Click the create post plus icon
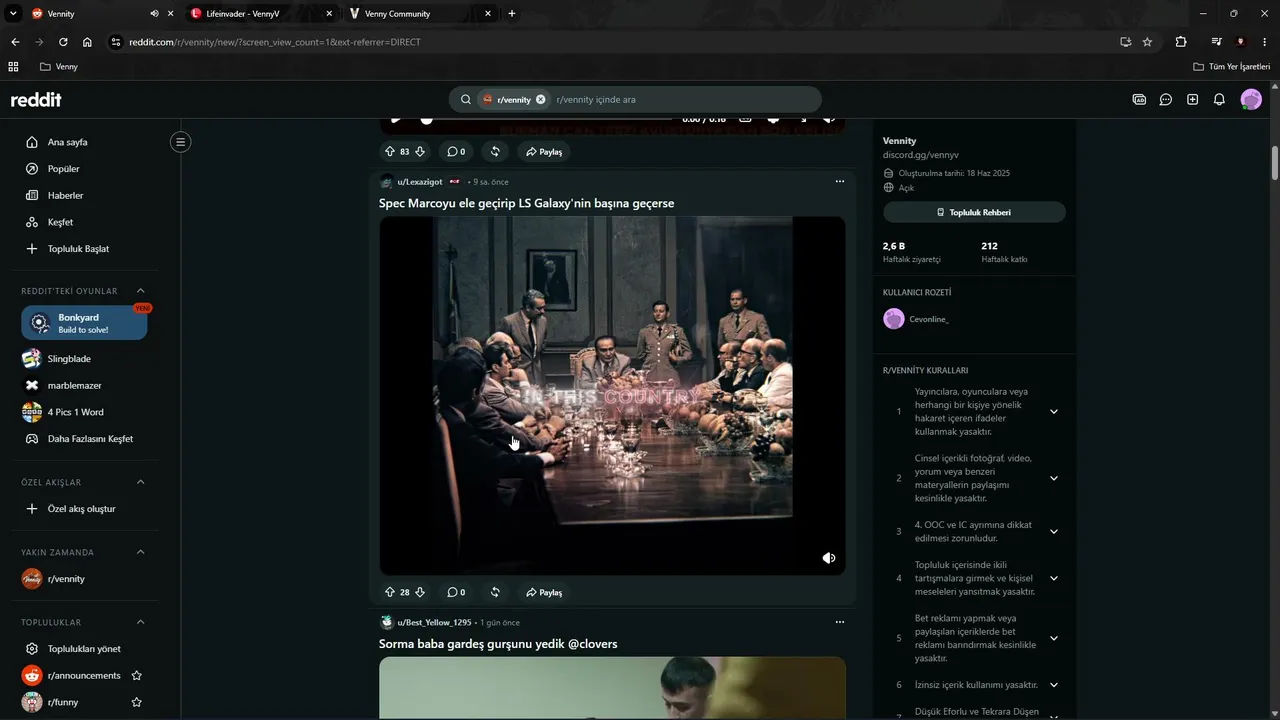This screenshot has width=1280, height=720. [1193, 99]
